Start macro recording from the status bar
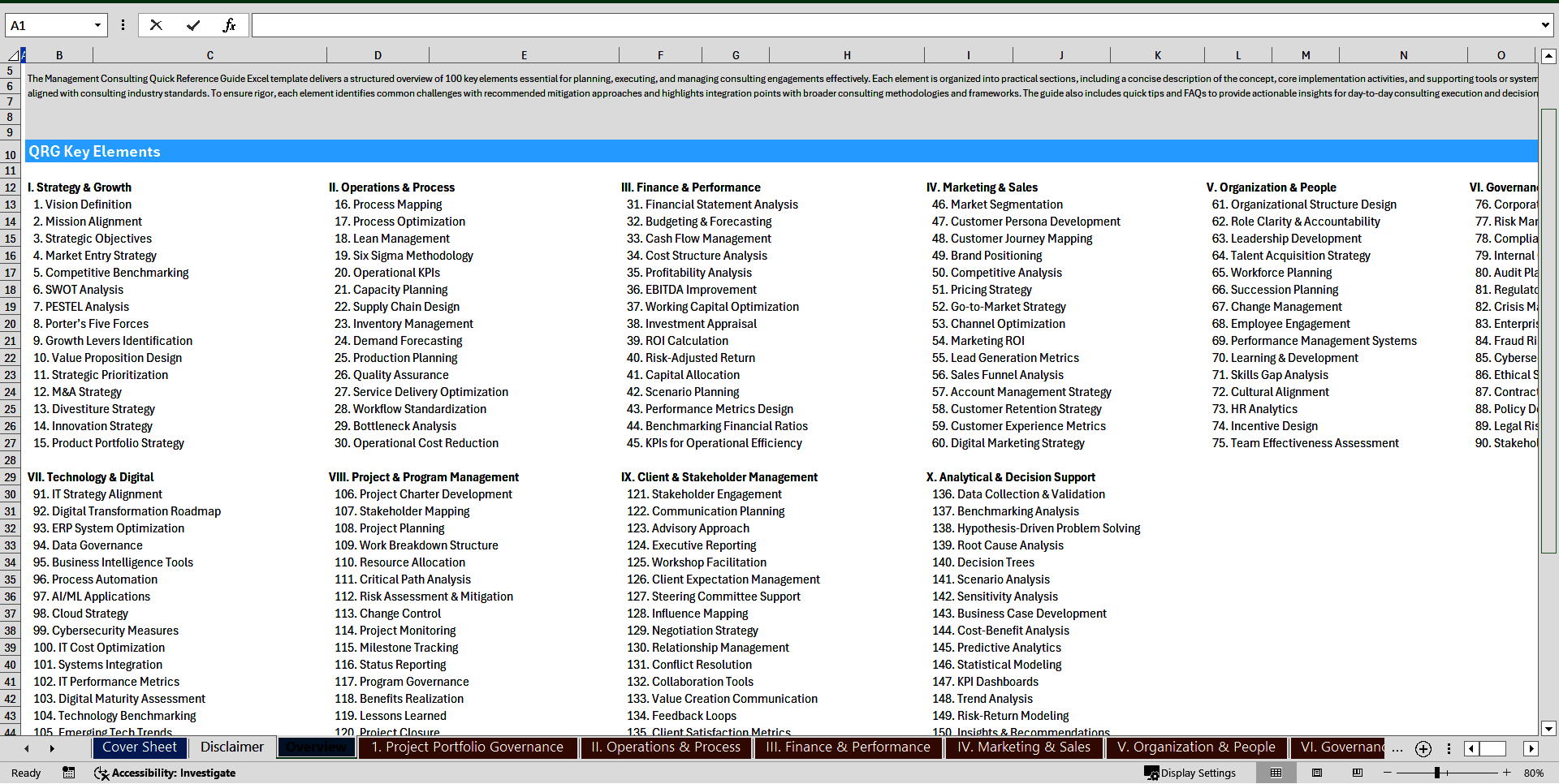 pos(68,773)
